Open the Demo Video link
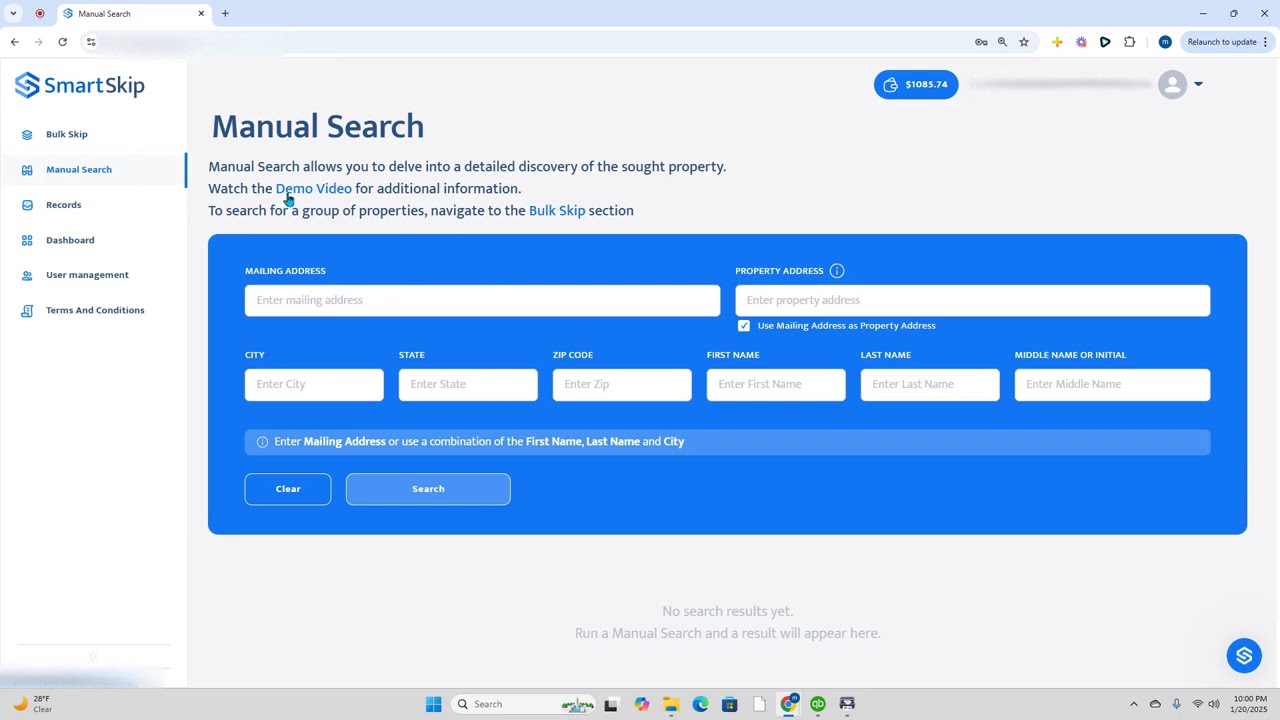Screen dimensions: 1280x720 pyautogui.click(x=314, y=189)
